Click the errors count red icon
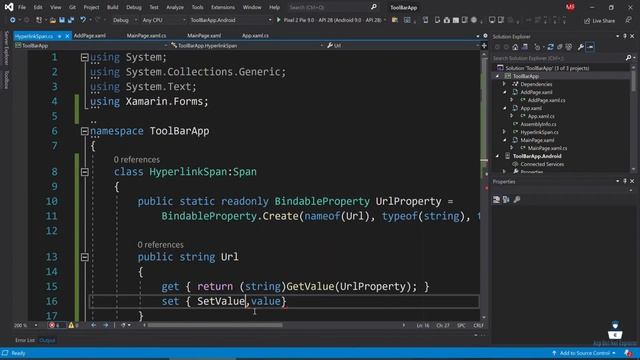 (x=52, y=325)
